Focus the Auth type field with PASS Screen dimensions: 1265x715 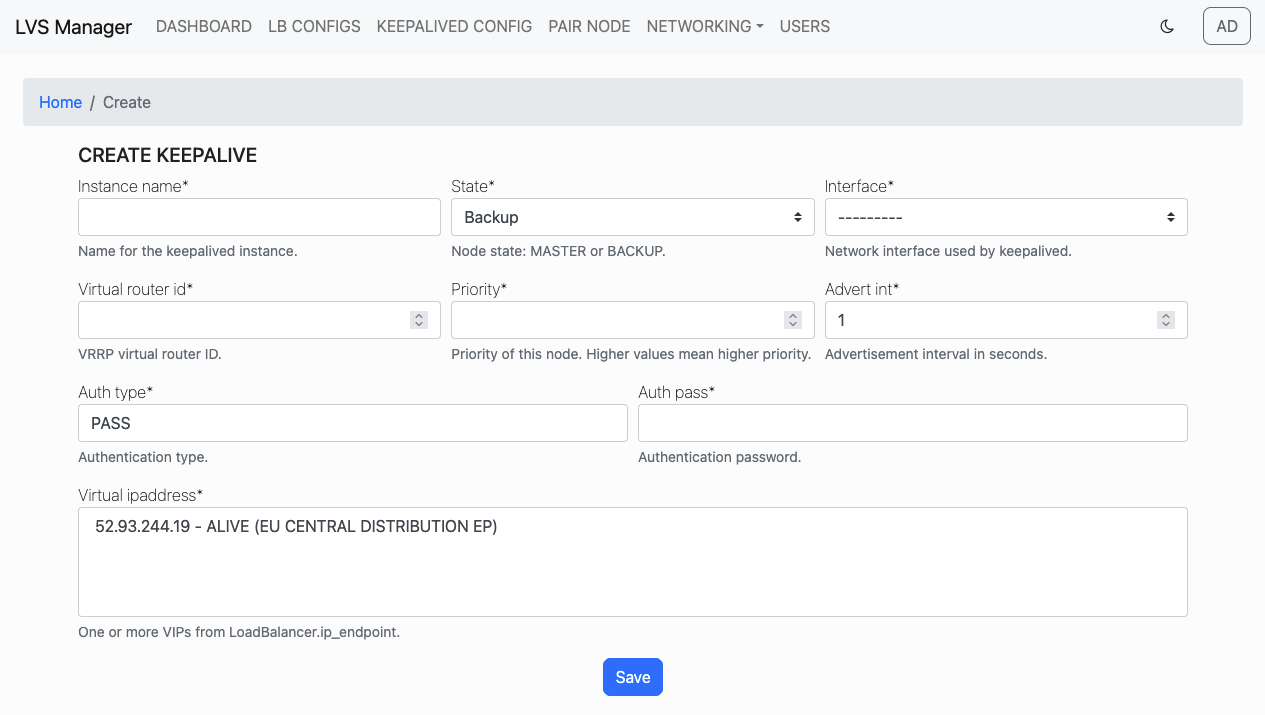coord(353,423)
